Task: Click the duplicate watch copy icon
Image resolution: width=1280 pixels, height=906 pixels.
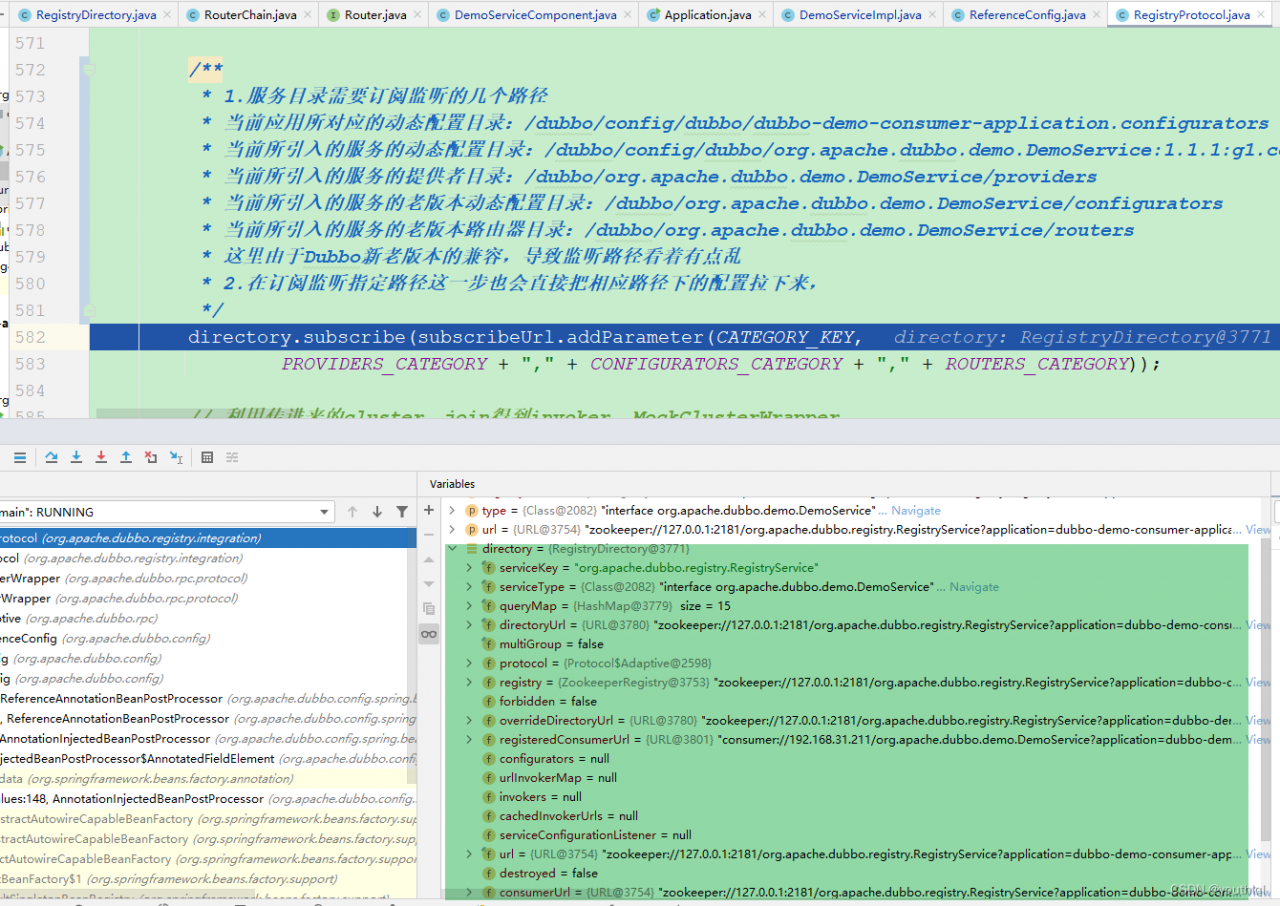Action: pyautogui.click(x=429, y=608)
